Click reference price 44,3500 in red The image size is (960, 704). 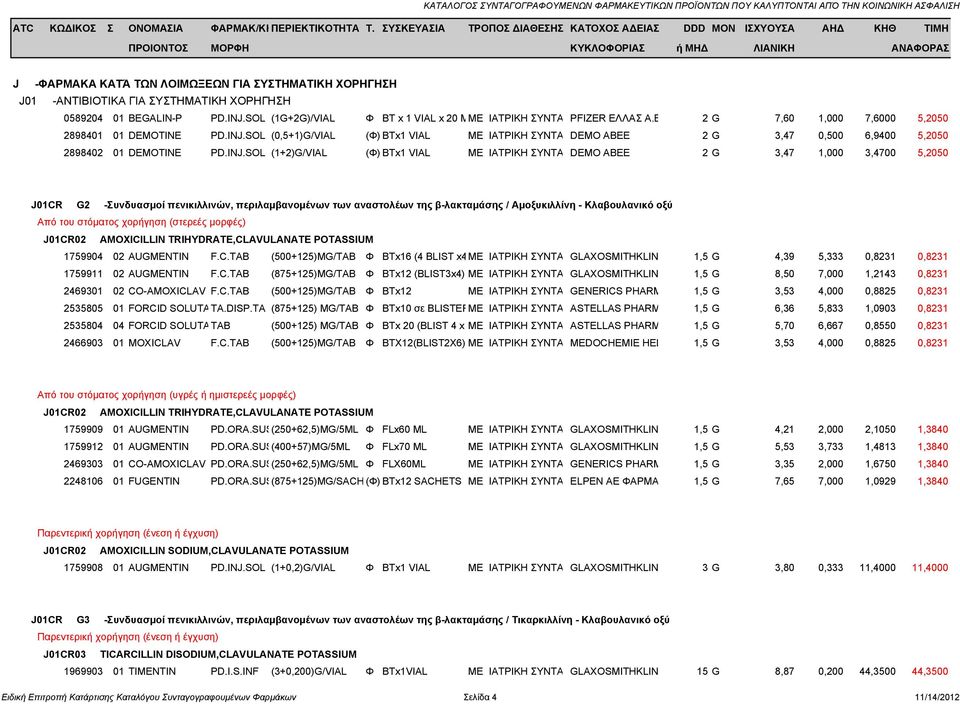click(930, 672)
